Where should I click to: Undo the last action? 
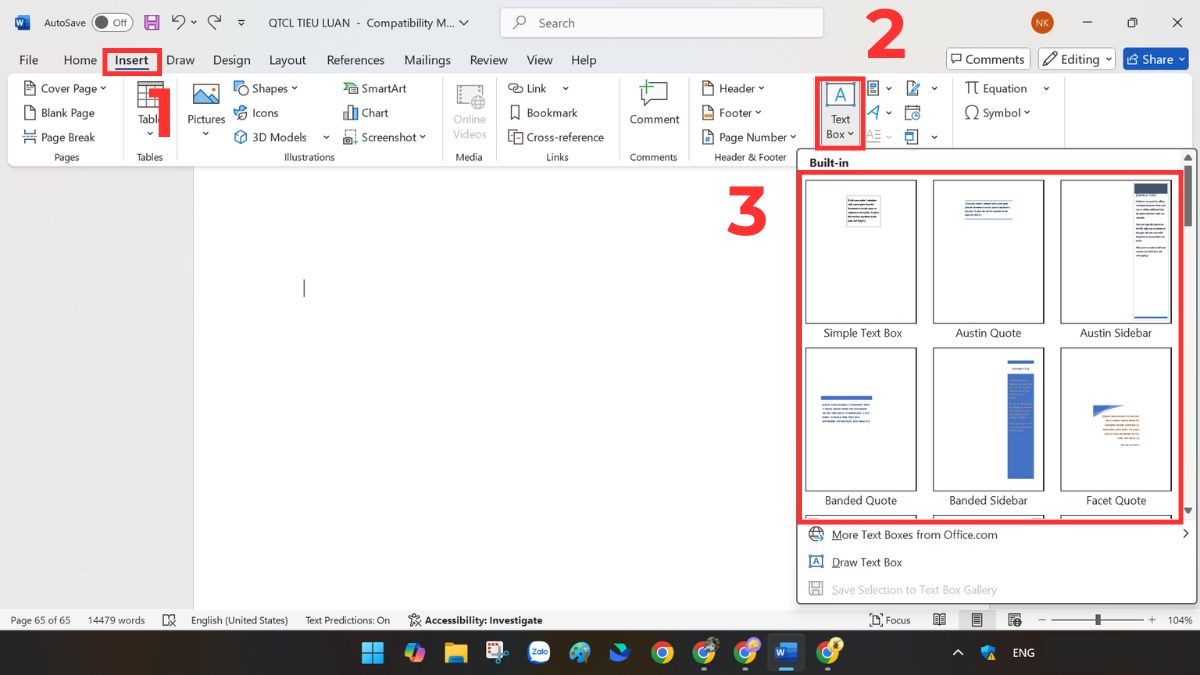point(178,22)
